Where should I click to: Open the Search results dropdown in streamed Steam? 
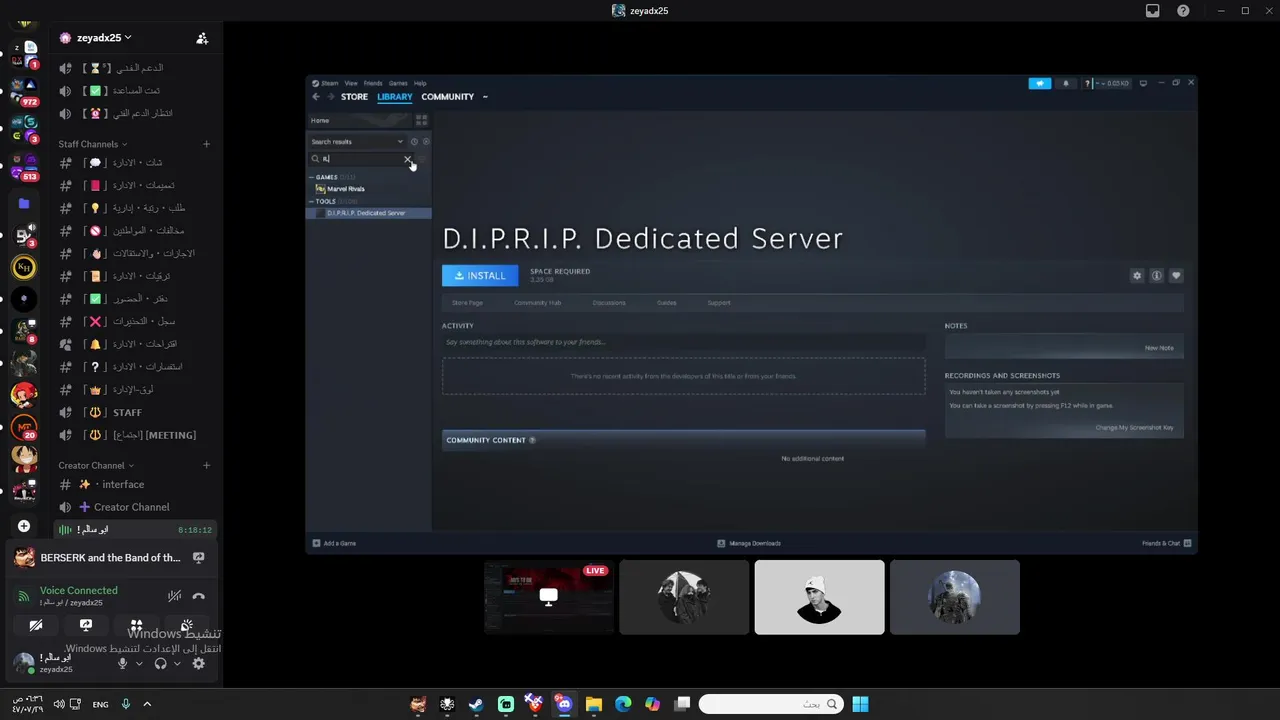coord(358,141)
